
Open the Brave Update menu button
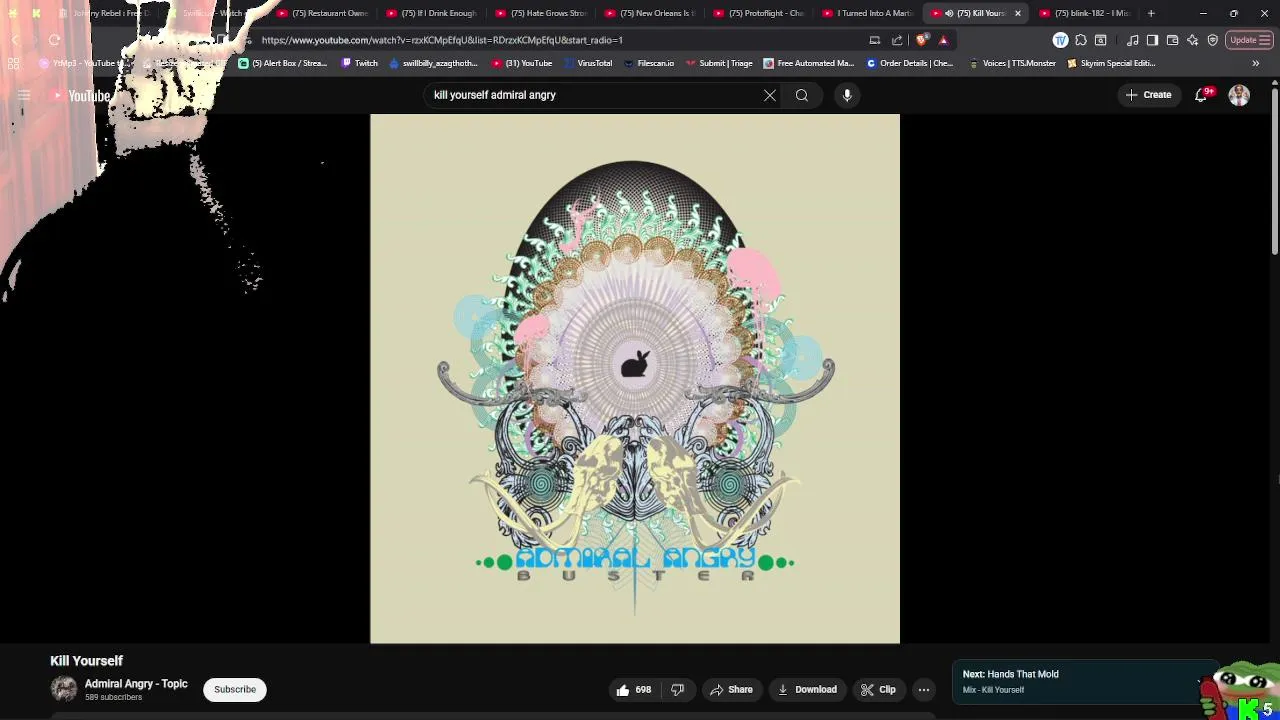[1248, 40]
